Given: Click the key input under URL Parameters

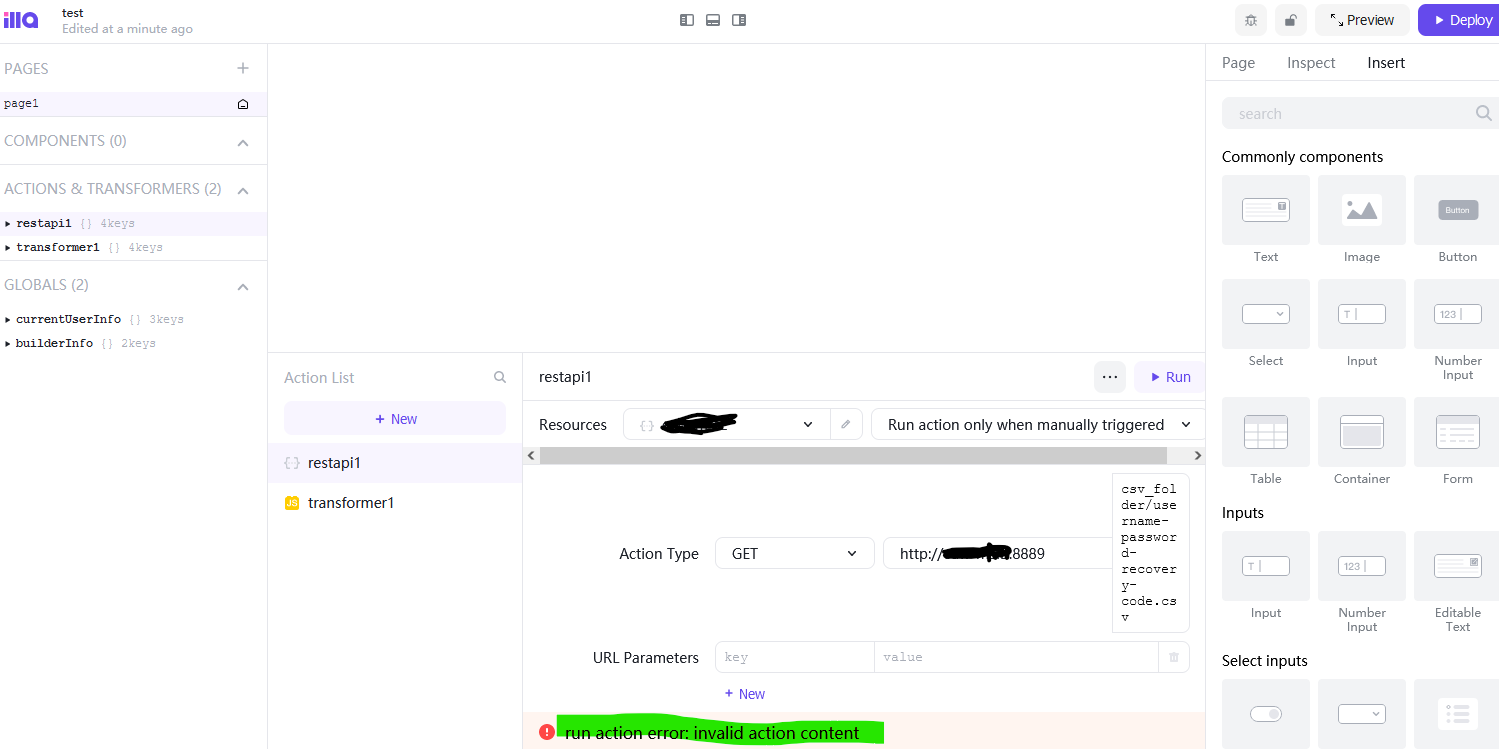Looking at the screenshot, I should (794, 657).
